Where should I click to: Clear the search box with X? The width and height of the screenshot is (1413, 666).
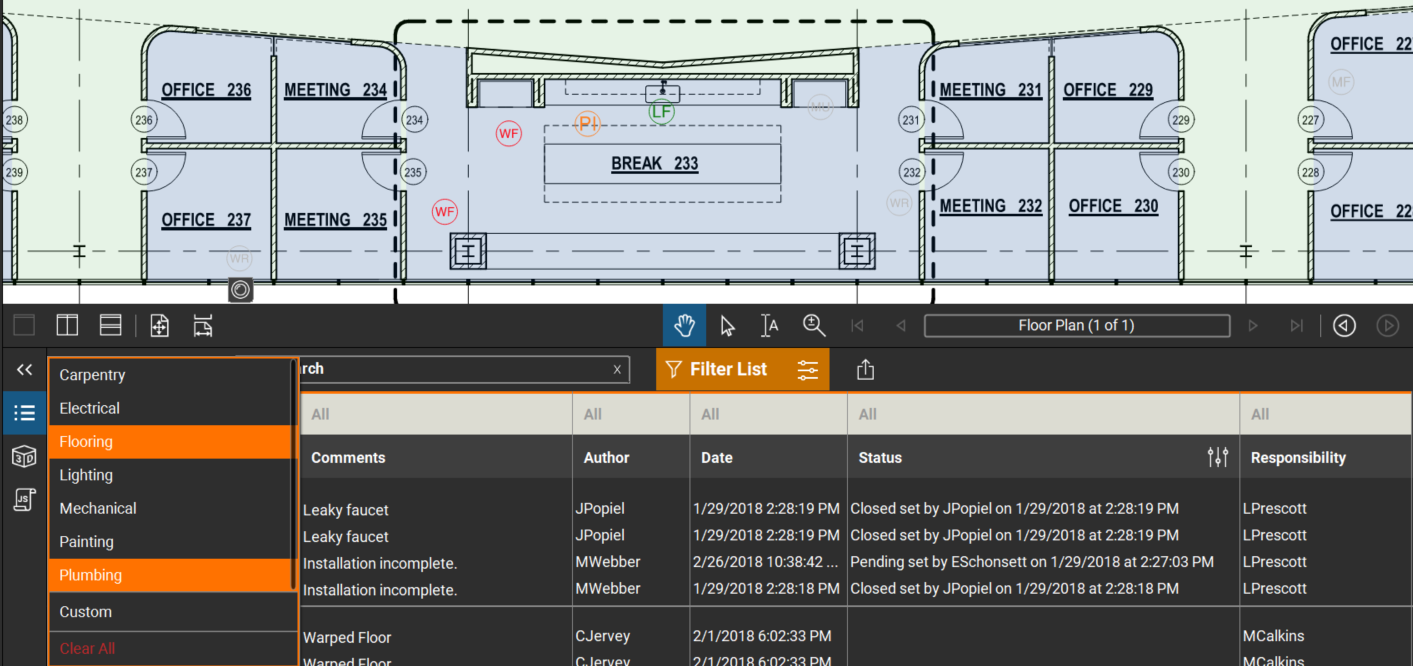pos(617,370)
